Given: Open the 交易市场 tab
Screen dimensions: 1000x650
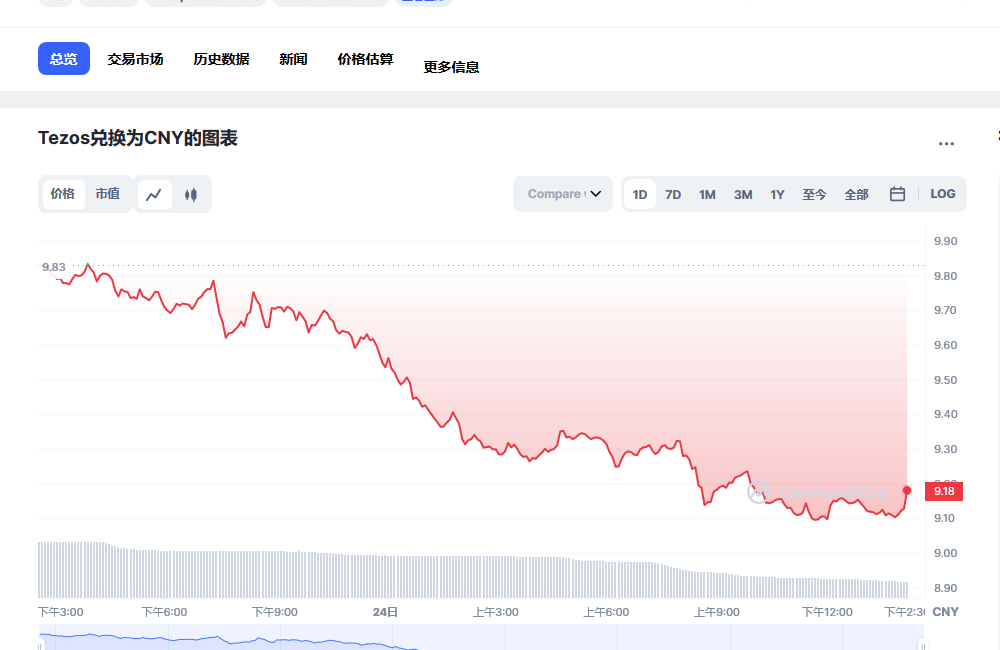Looking at the screenshot, I should (135, 59).
